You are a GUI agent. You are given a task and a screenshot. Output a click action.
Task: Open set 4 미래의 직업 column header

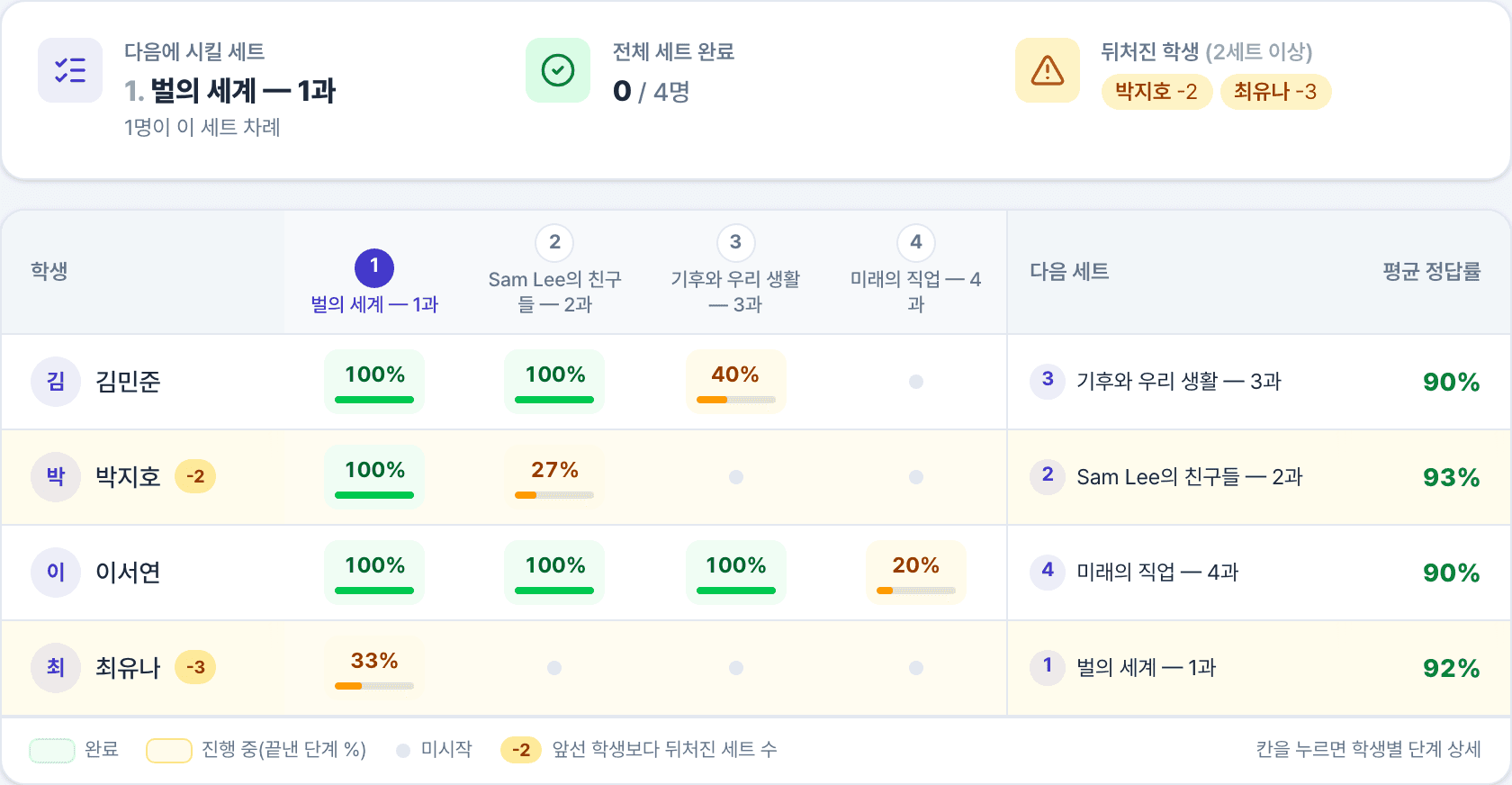coord(916,269)
